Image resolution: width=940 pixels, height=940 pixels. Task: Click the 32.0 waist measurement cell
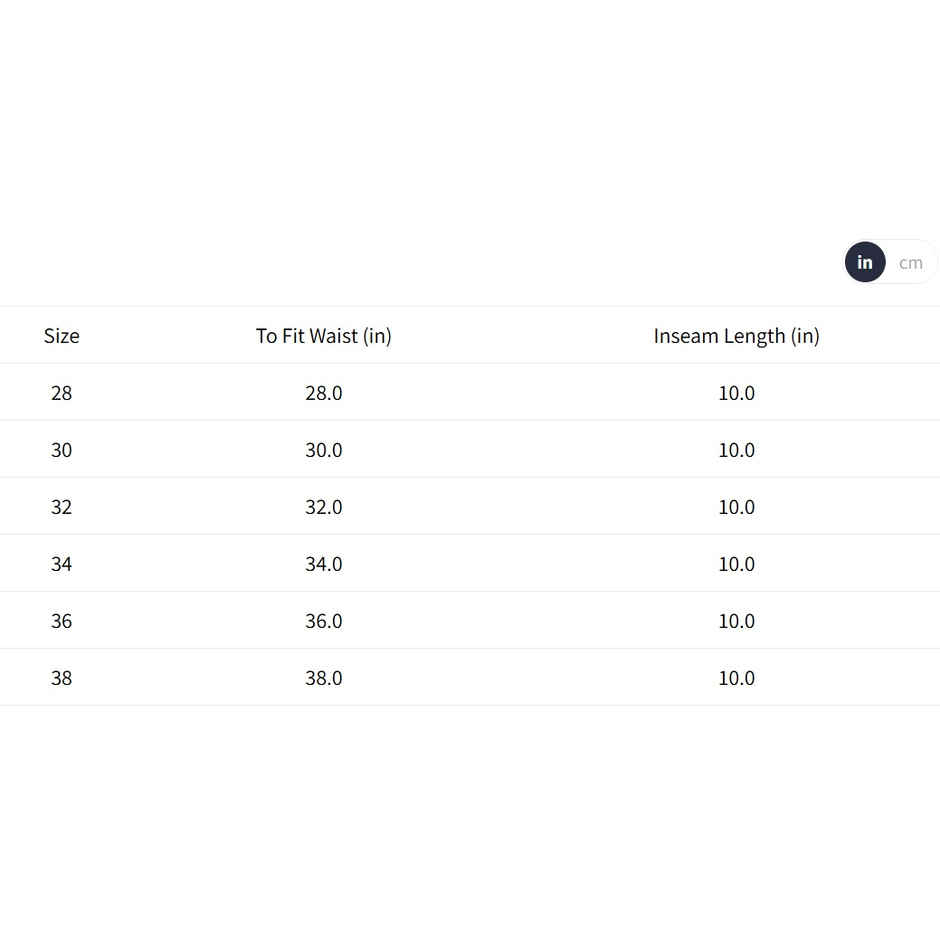coord(323,507)
